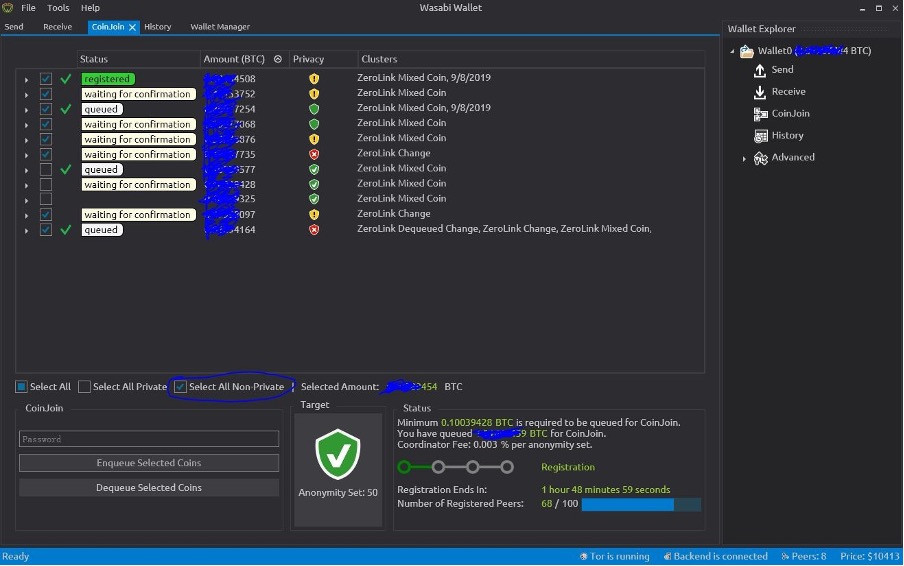
Task: Click green privacy shield on the 7254 row
Action: [x=314, y=109]
